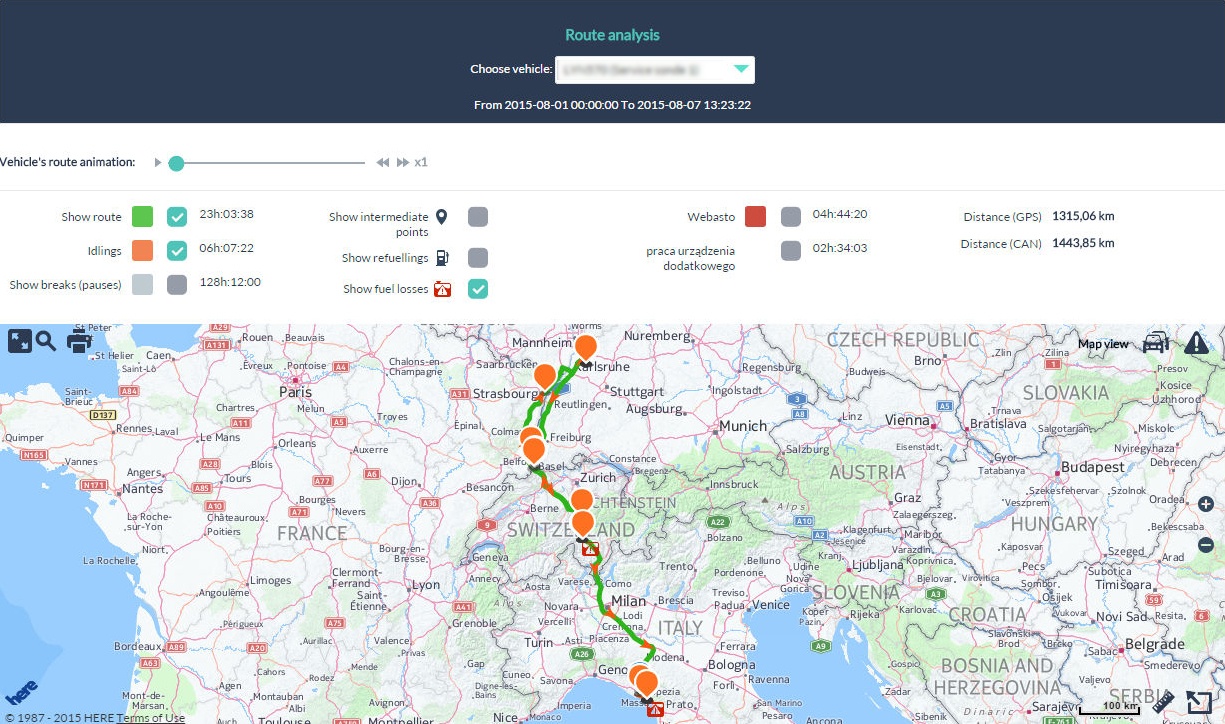Enable praca urządzenia dodatkowego checkbox

tap(791, 250)
